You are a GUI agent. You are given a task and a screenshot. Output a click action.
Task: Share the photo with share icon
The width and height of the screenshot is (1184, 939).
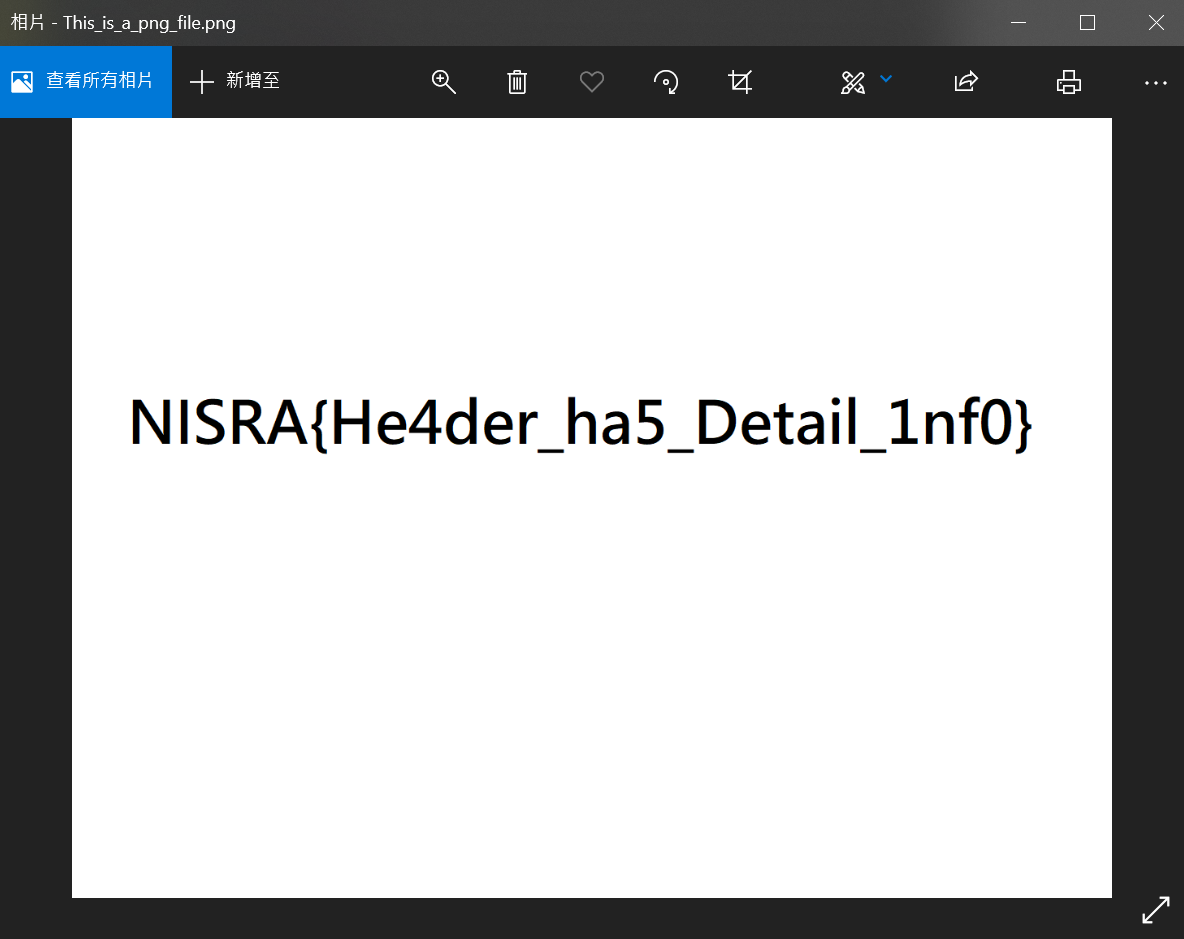966,81
